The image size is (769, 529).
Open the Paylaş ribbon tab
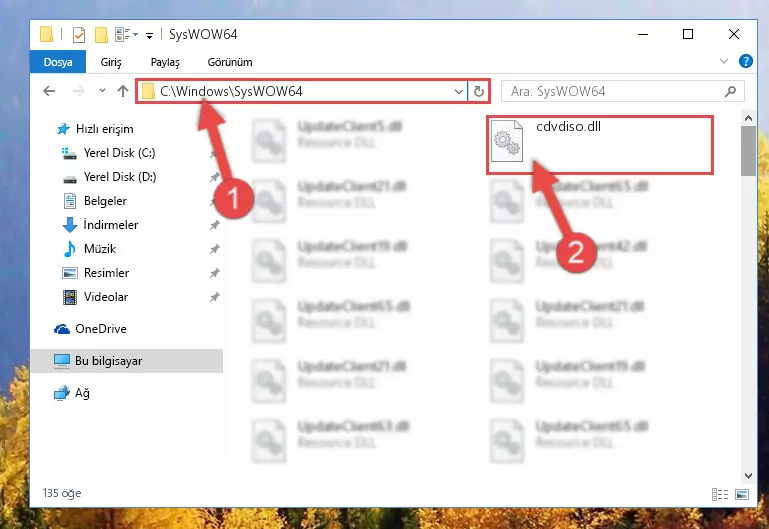click(165, 62)
